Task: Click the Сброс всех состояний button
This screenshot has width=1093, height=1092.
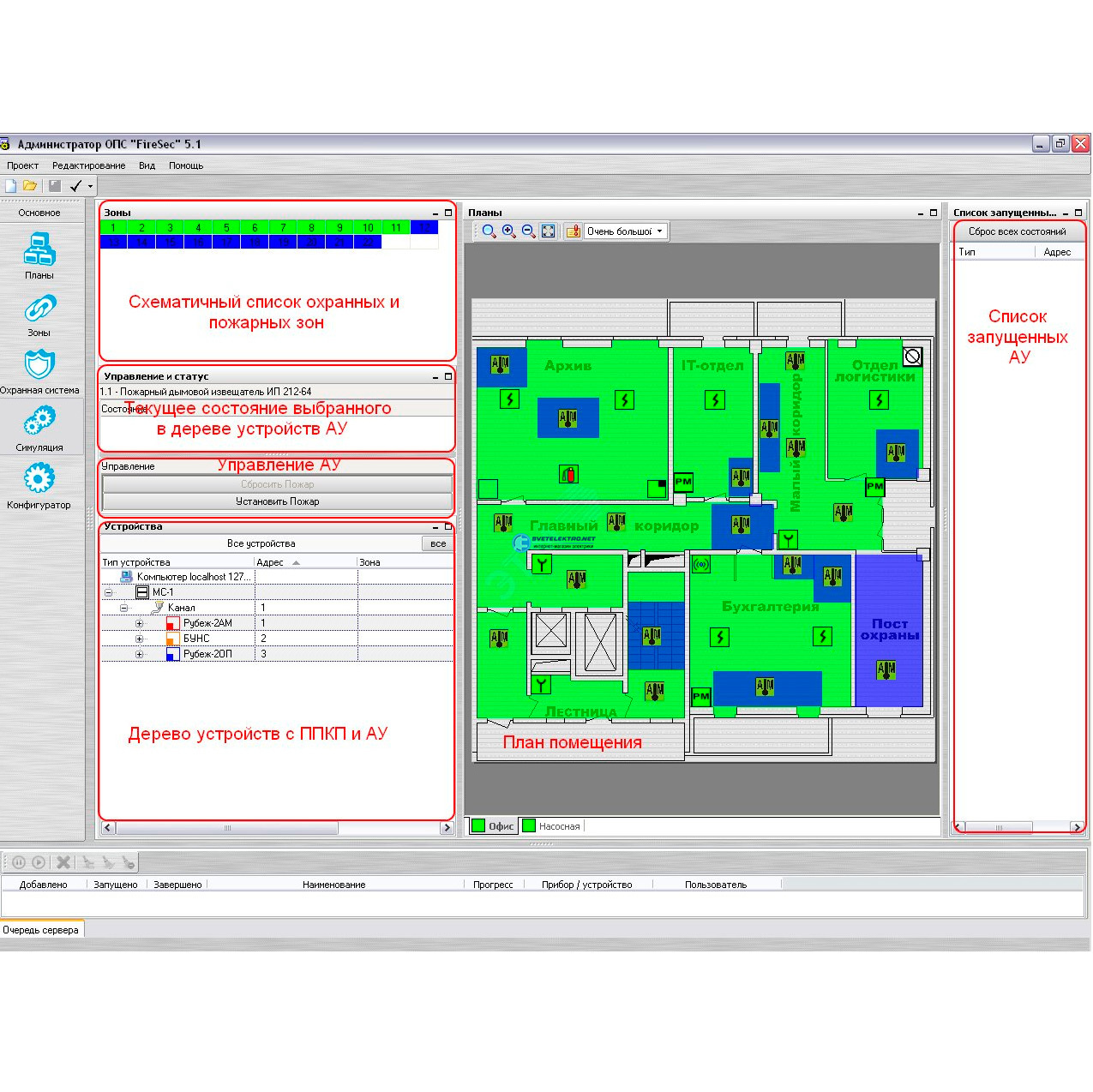Action: click(x=1018, y=231)
